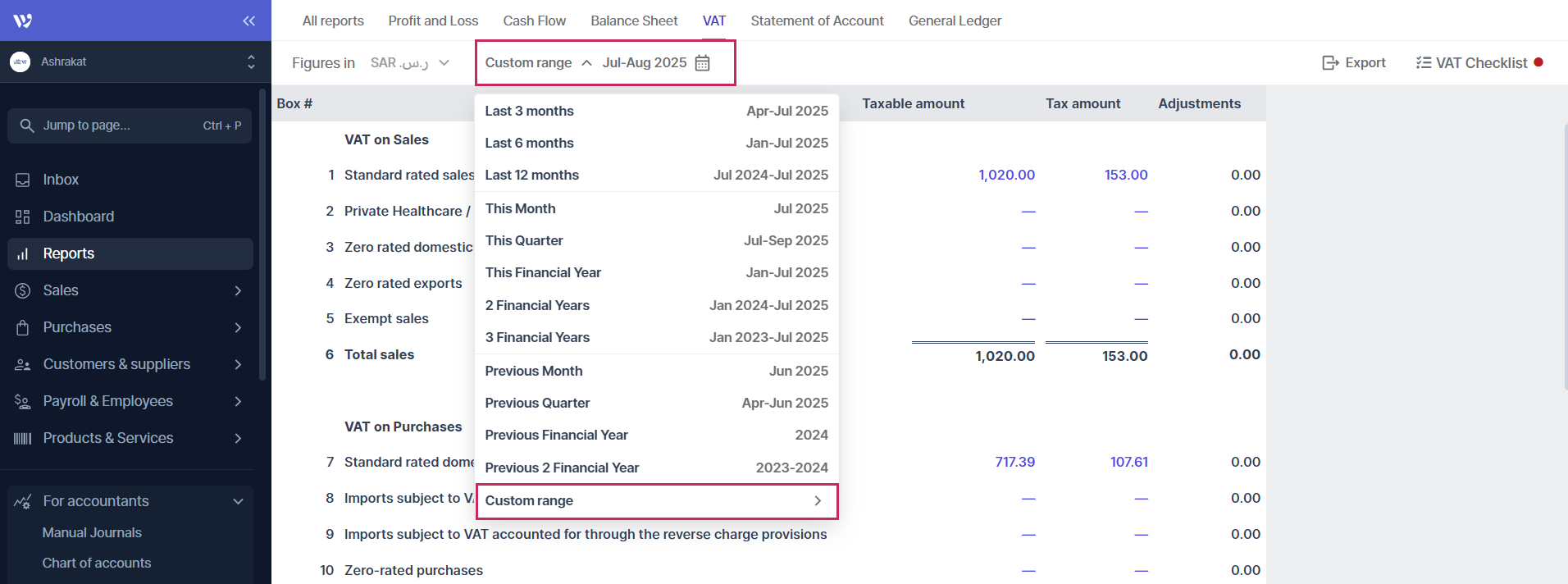The height and width of the screenshot is (584, 1568).
Task: Open the SAR currency dropdown
Action: tap(410, 63)
